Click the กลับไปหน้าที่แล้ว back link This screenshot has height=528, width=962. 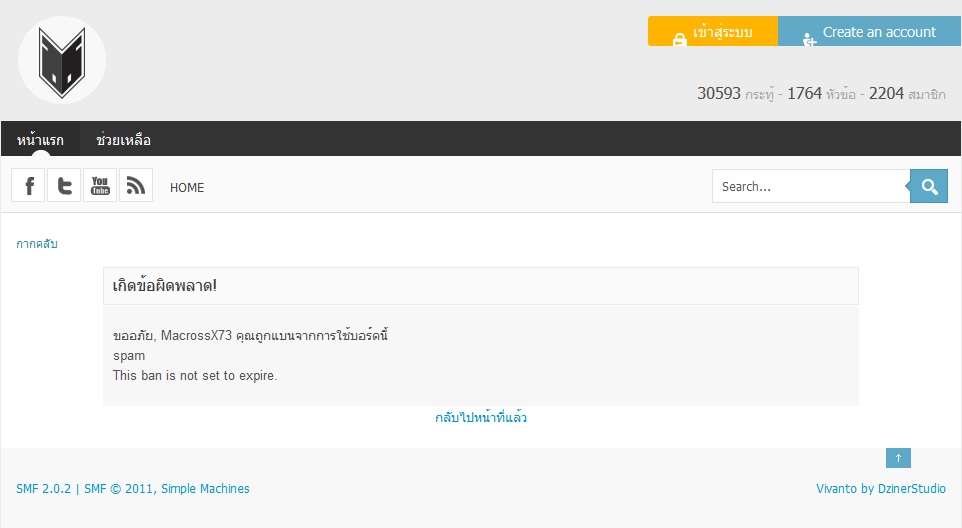tap(481, 418)
